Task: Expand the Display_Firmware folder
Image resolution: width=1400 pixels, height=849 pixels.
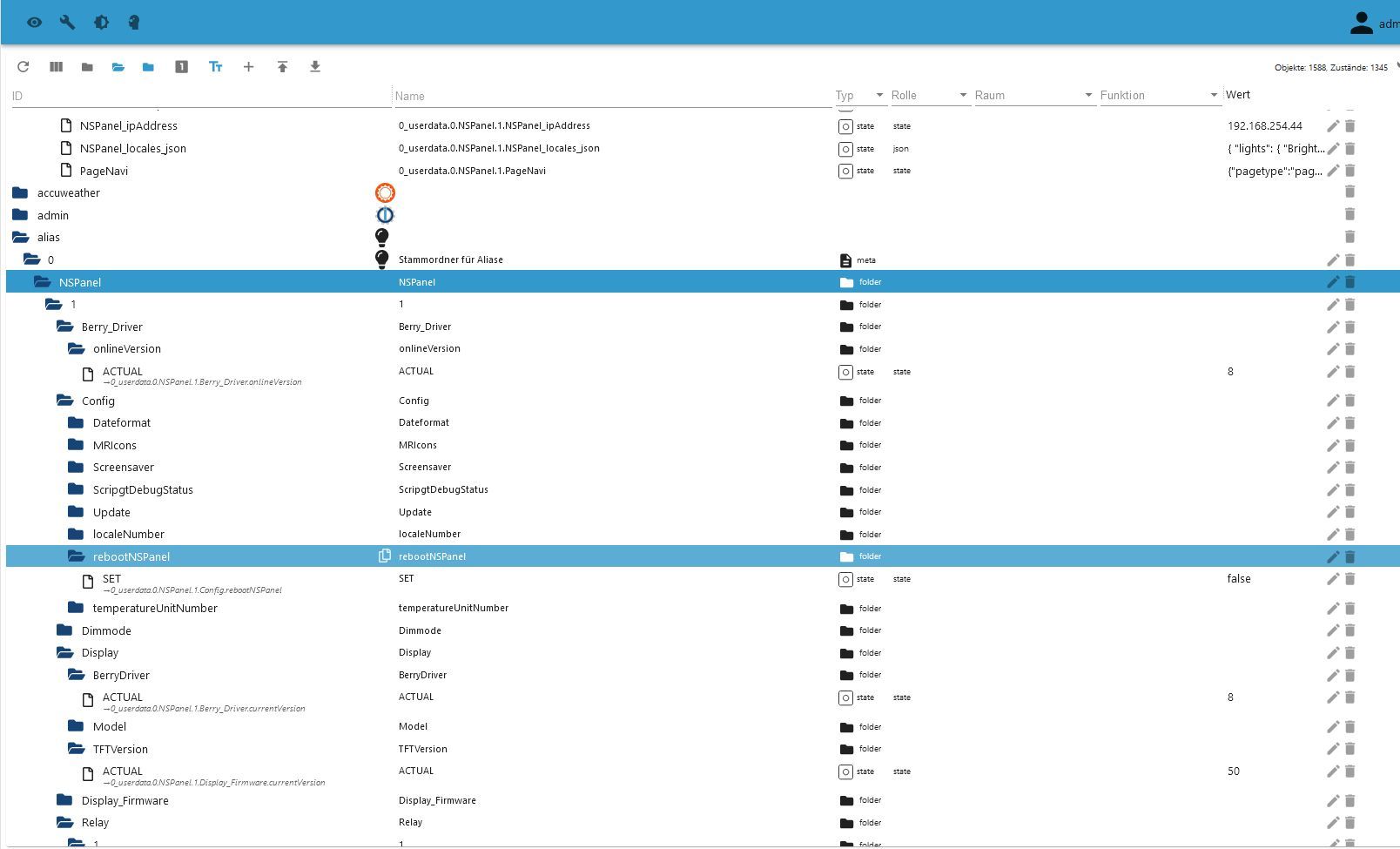Action: [x=64, y=800]
